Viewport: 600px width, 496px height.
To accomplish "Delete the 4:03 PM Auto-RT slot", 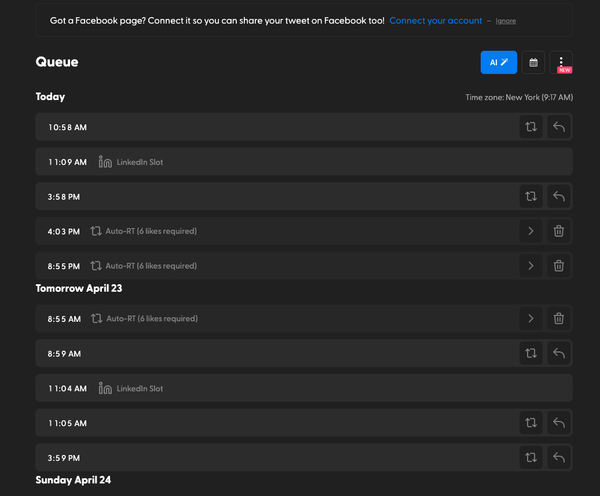I will [x=559, y=231].
